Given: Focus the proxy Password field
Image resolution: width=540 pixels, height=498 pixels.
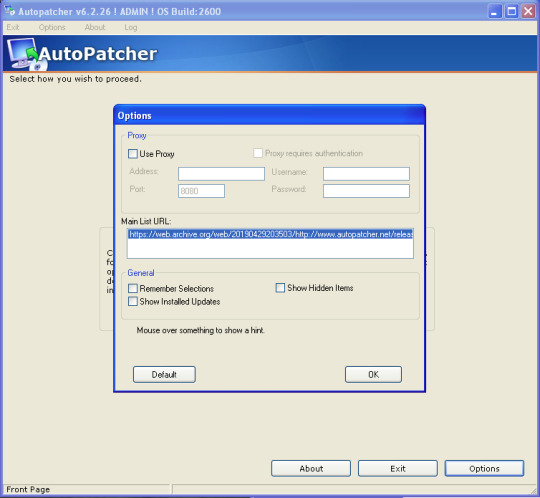Looking at the screenshot, I should pos(366,191).
